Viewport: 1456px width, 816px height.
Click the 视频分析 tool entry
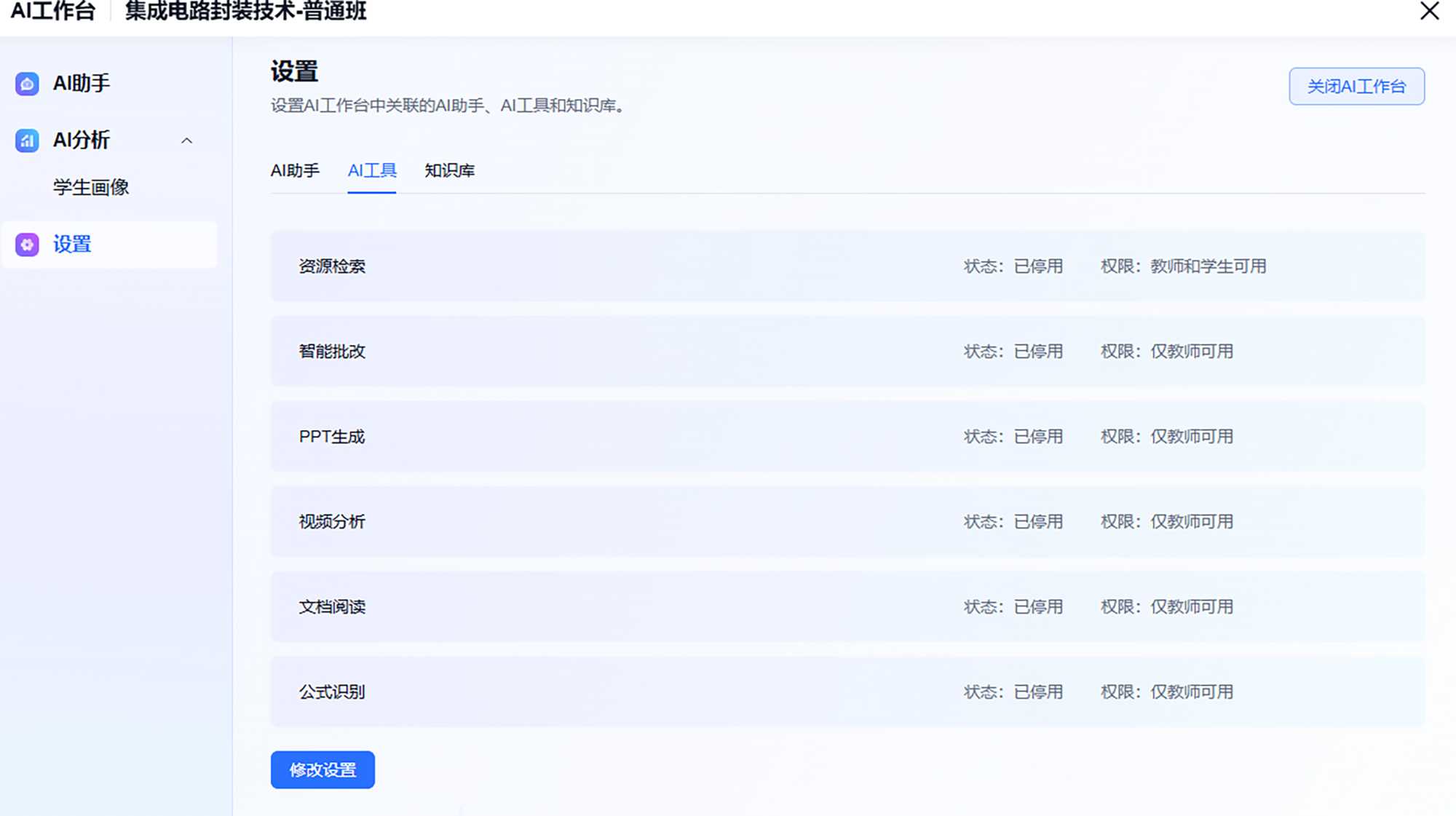coord(333,522)
